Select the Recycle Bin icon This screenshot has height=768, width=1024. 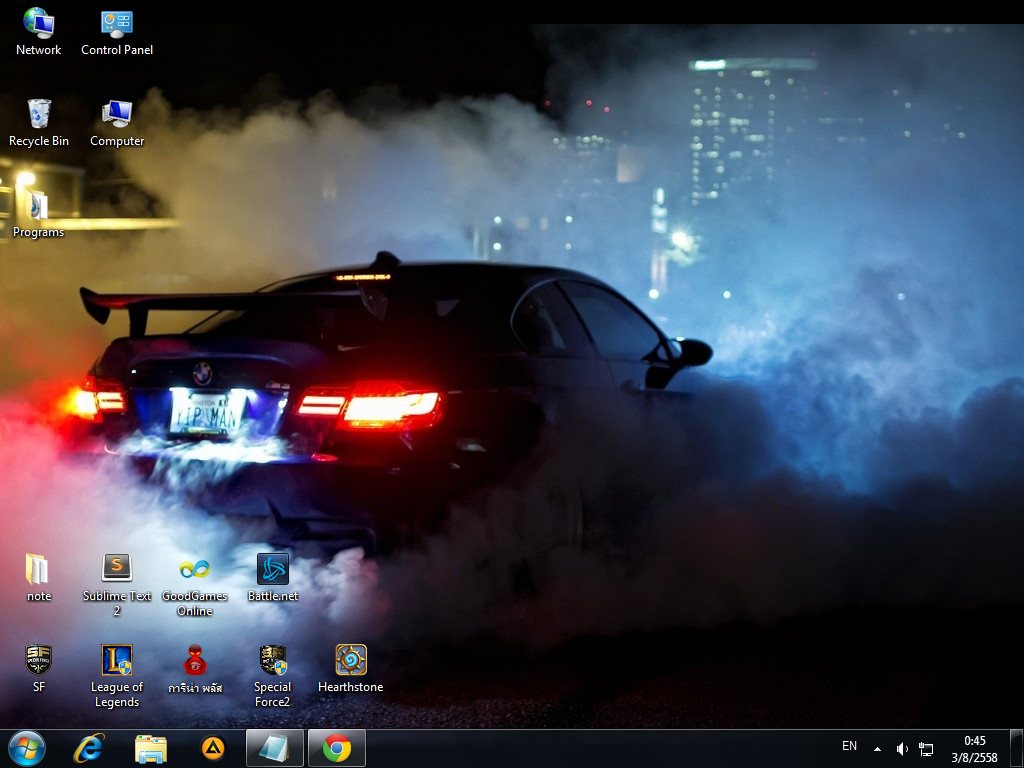pyautogui.click(x=39, y=123)
